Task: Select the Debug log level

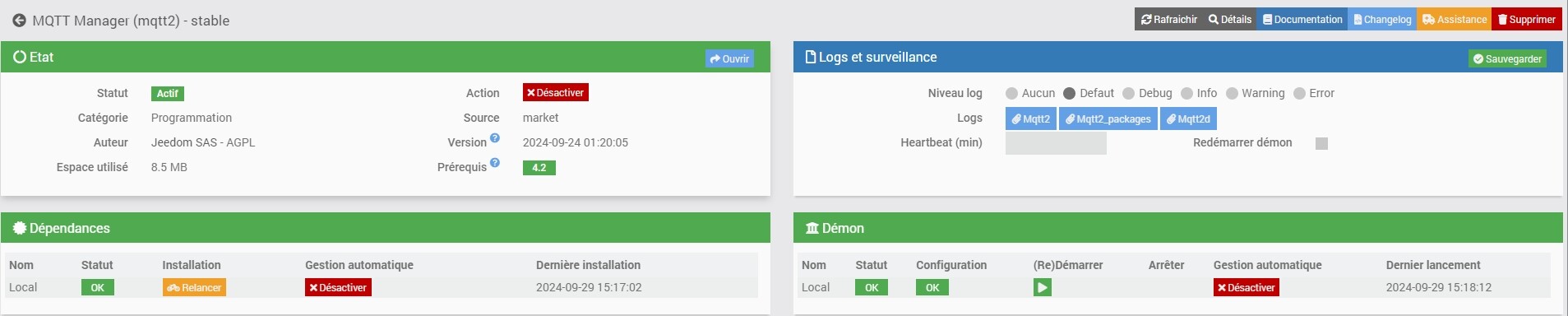Action: (1128, 93)
